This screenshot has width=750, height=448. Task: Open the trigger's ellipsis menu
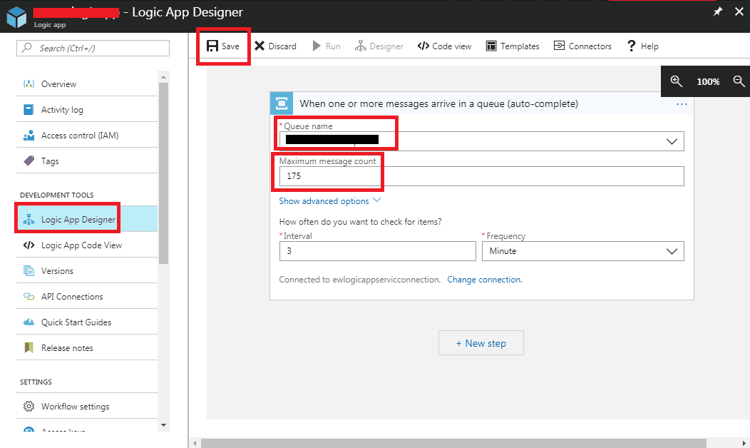682,104
